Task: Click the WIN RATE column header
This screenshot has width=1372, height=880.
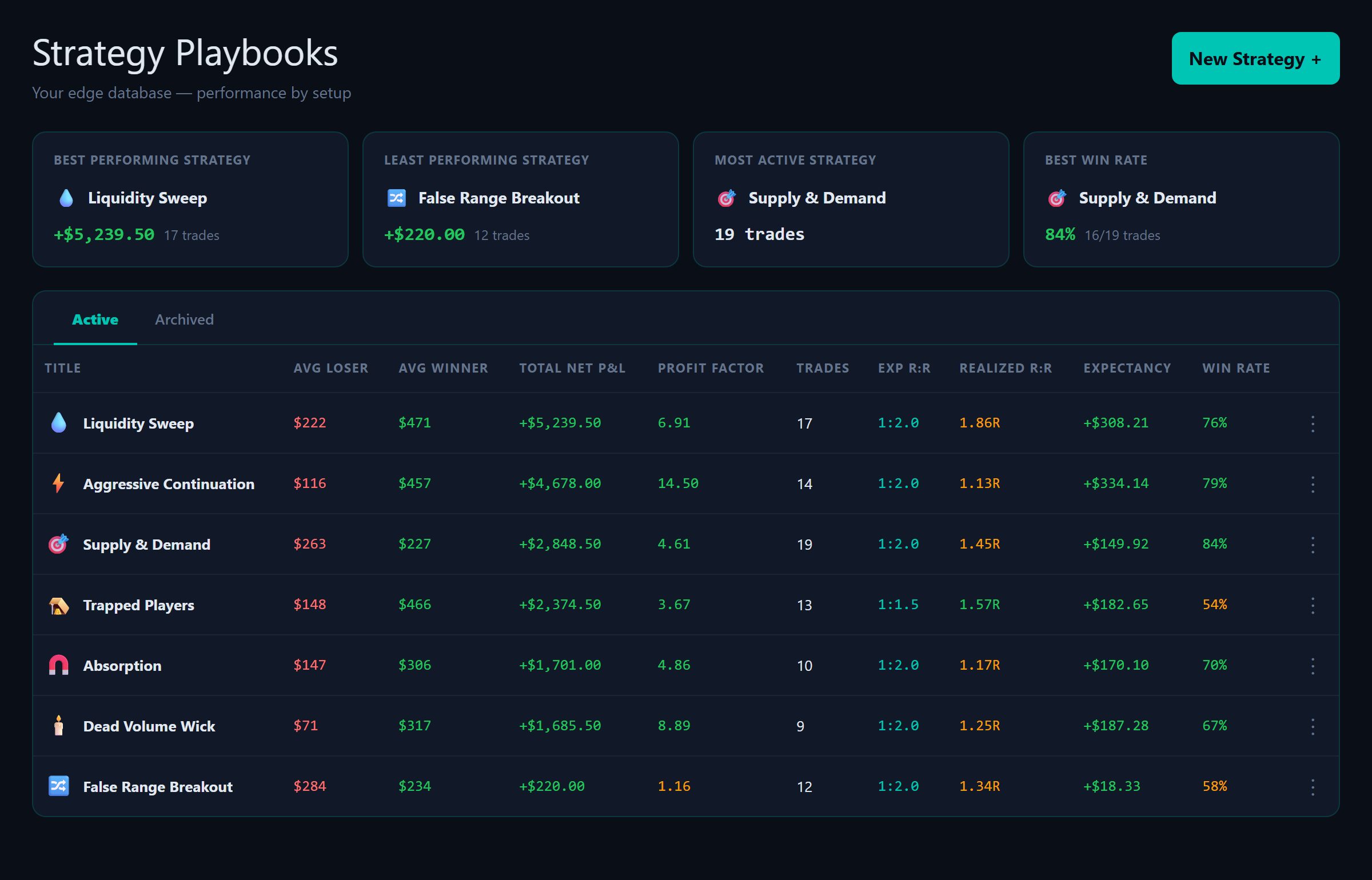Action: coord(1236,368)
